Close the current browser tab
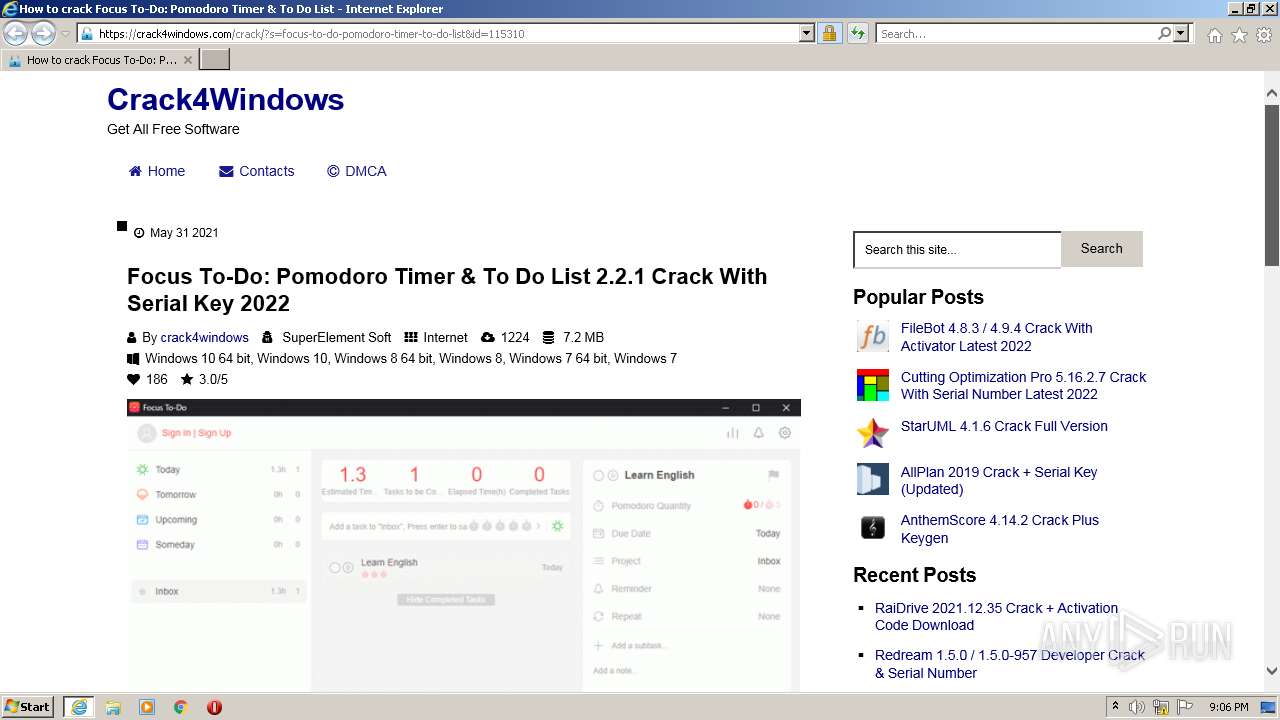This screenshot has height=720, width=1280. 188,60
